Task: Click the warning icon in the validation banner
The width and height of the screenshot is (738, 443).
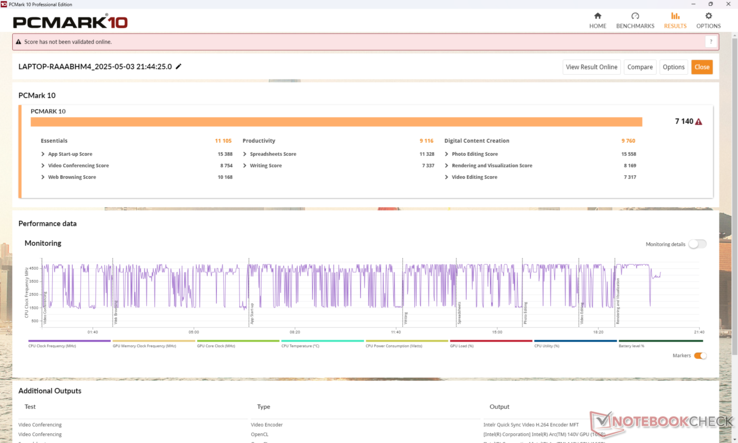Action: [18, 42]
